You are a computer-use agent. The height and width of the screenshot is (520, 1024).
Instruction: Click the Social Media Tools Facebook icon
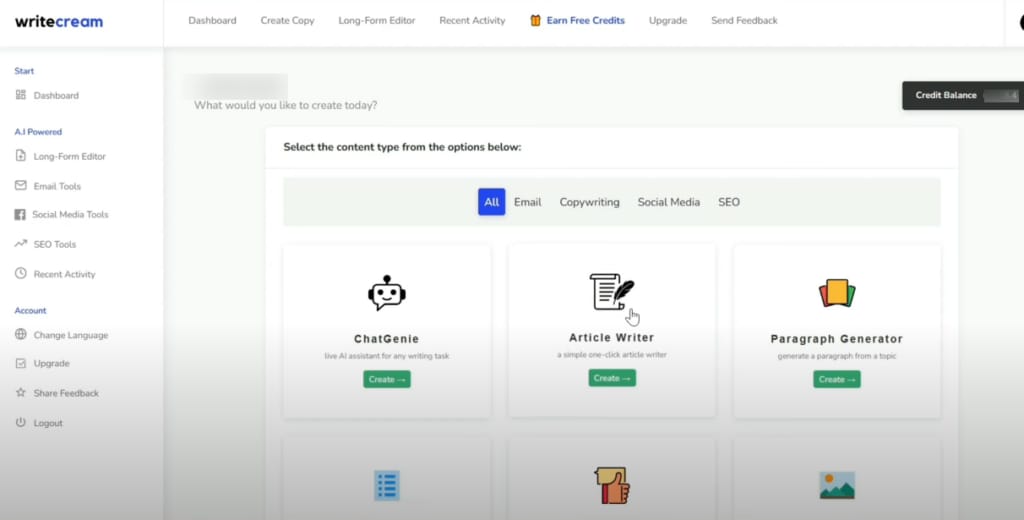click(x=20, y=214)
